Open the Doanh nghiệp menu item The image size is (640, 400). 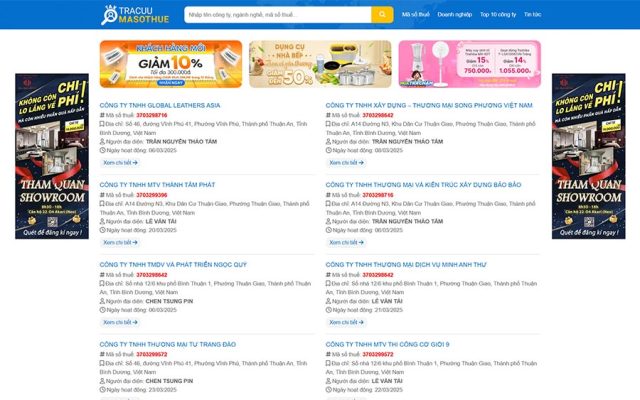coord(454,14)
